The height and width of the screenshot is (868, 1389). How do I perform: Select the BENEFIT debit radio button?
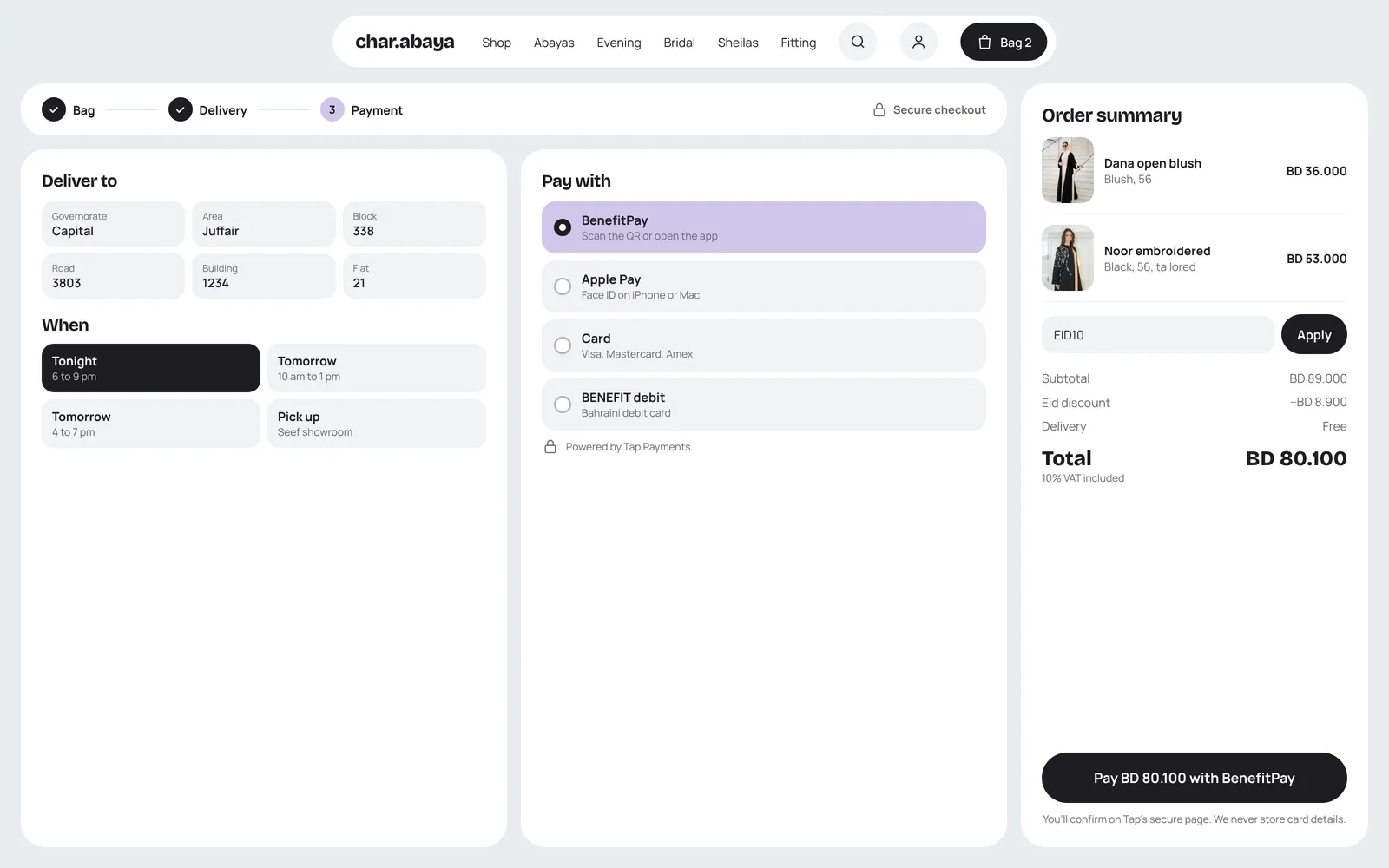point(563,404)
